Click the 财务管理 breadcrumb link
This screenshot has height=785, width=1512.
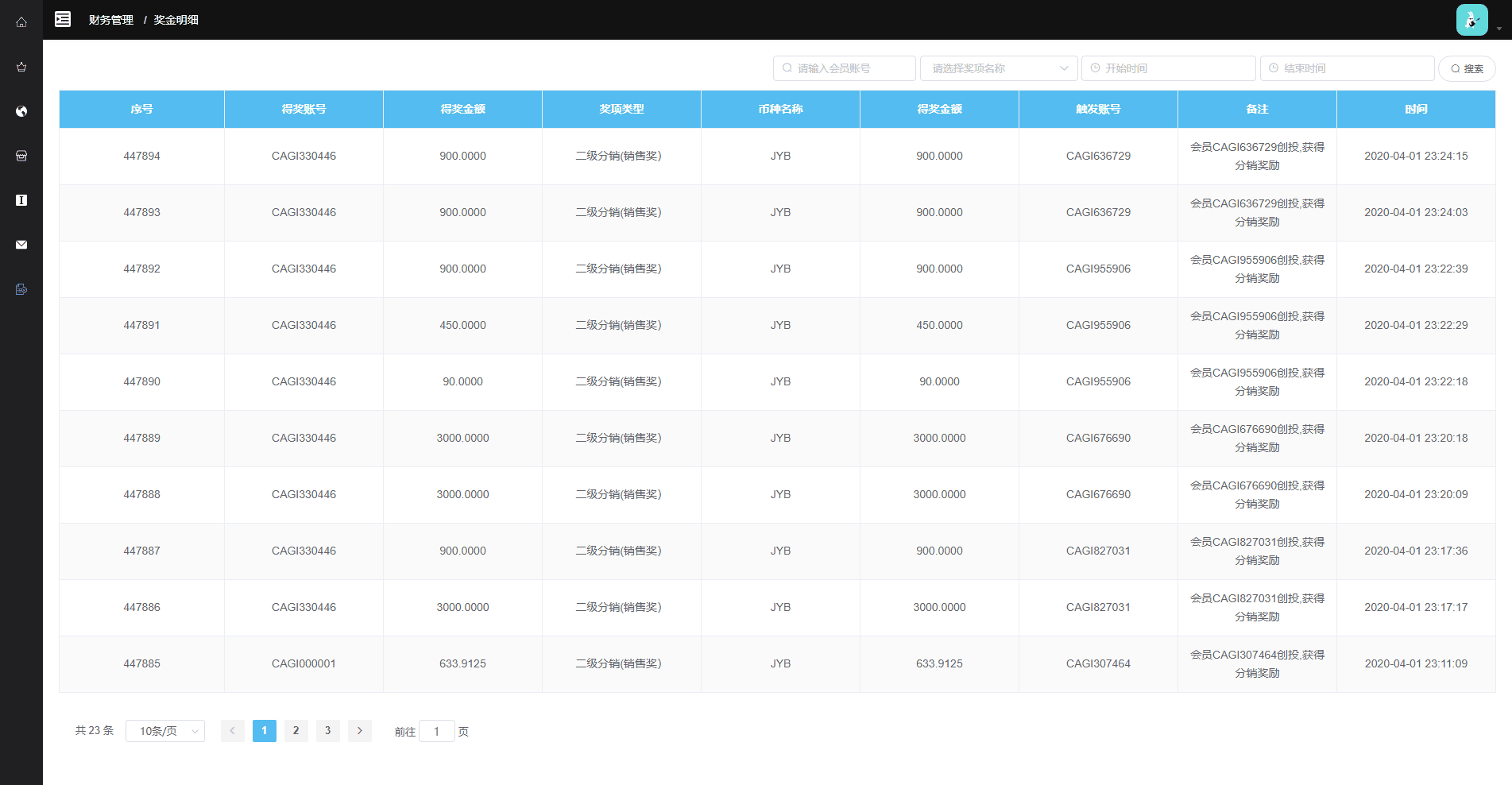pos(111,20)
